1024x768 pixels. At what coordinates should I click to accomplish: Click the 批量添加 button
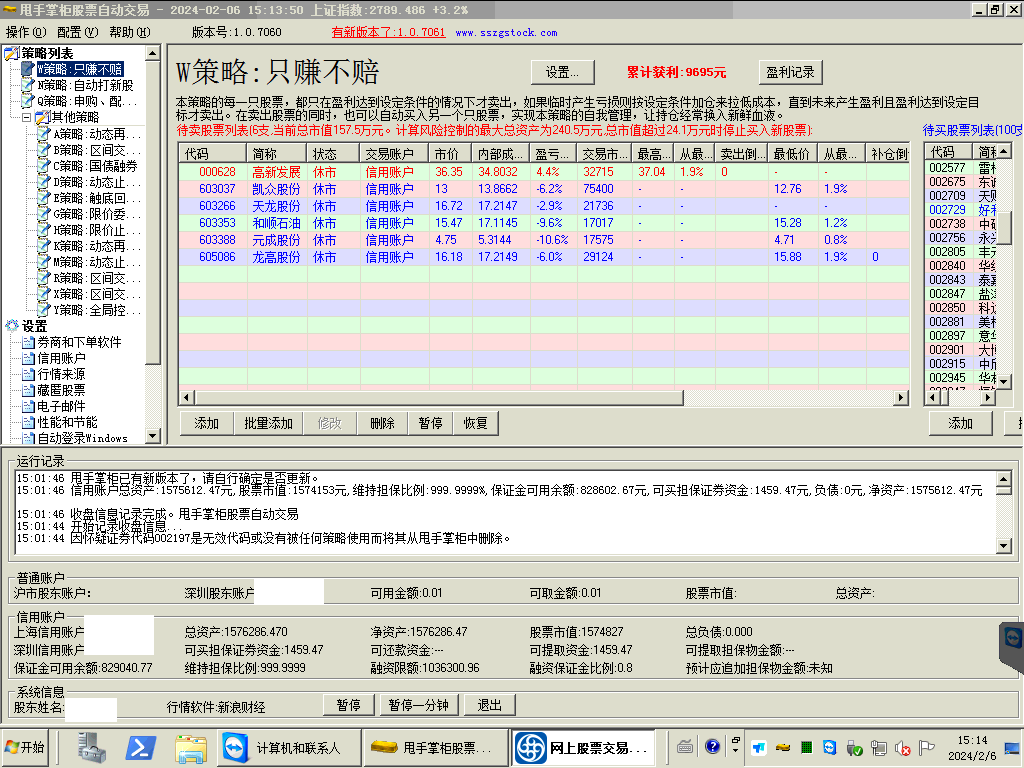click(268, 423)
